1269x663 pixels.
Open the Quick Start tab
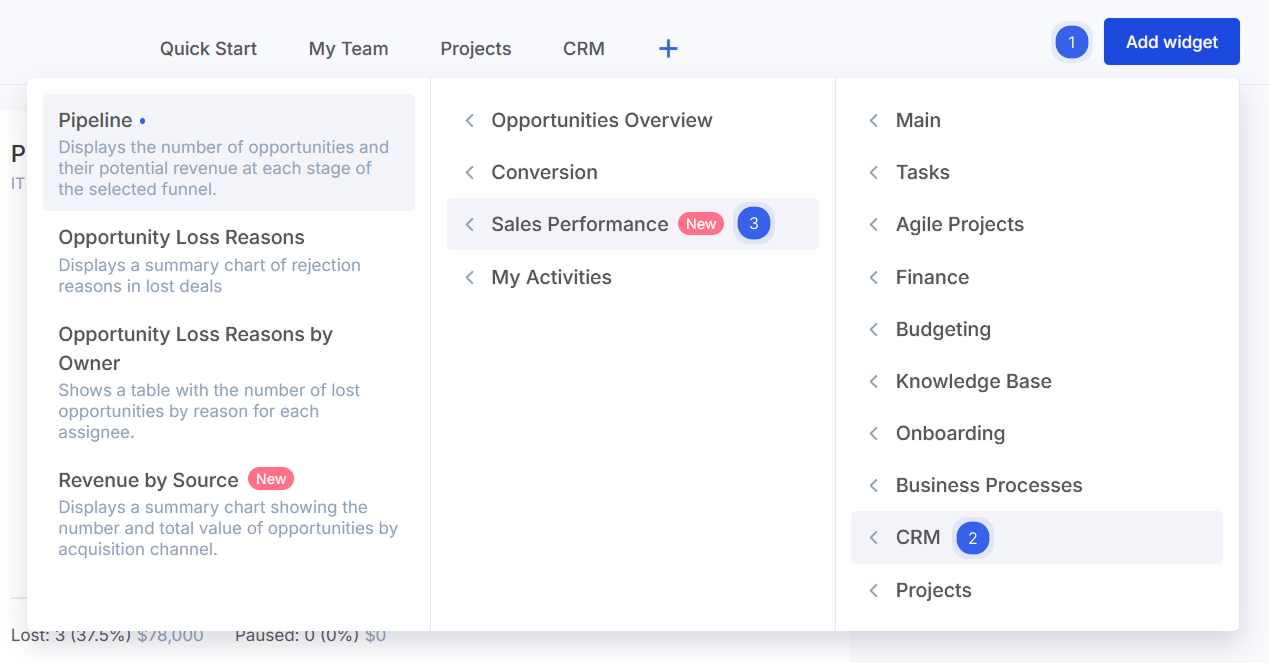(x=208, y=48)
